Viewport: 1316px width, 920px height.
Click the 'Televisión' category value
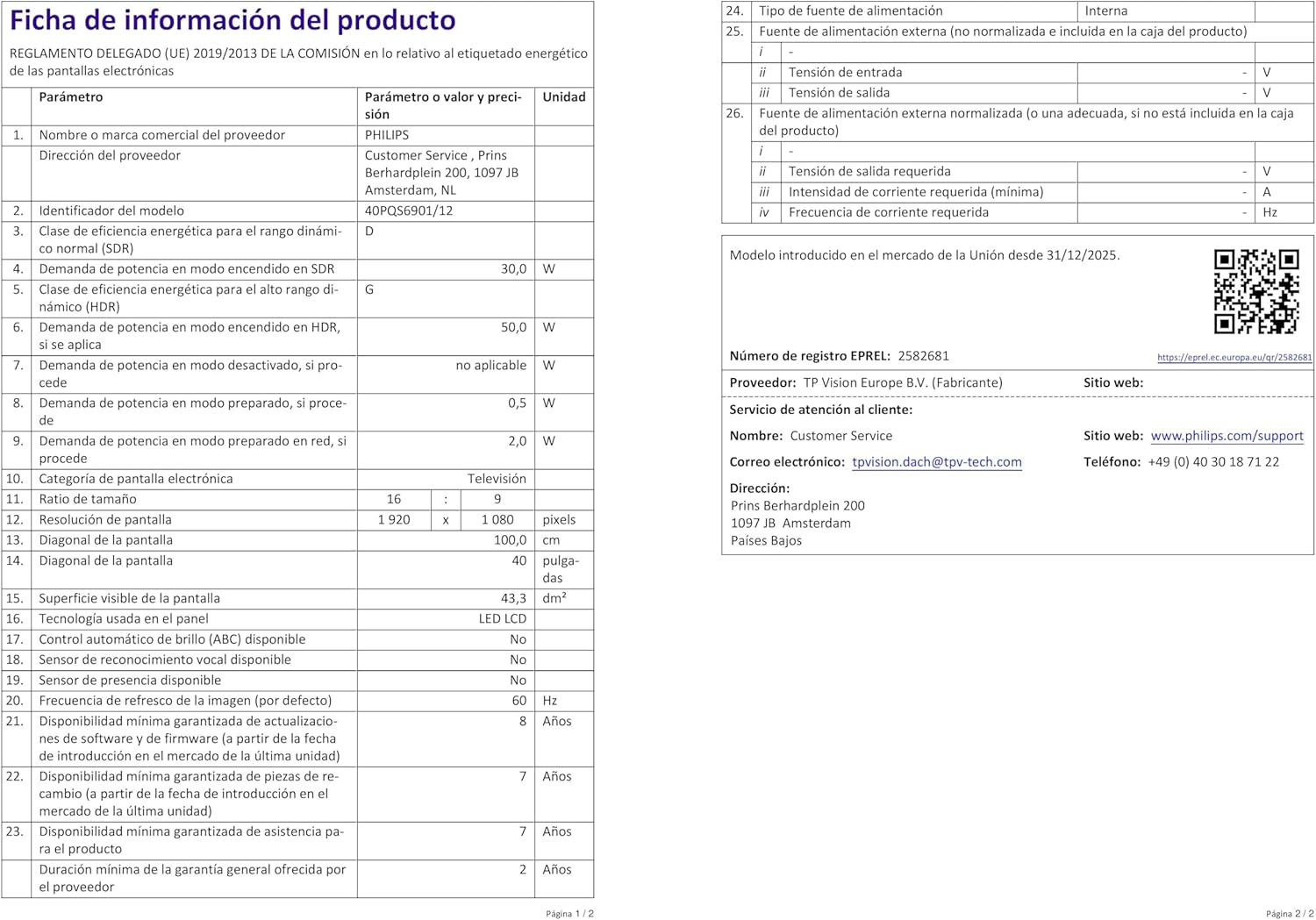(497, 479)
